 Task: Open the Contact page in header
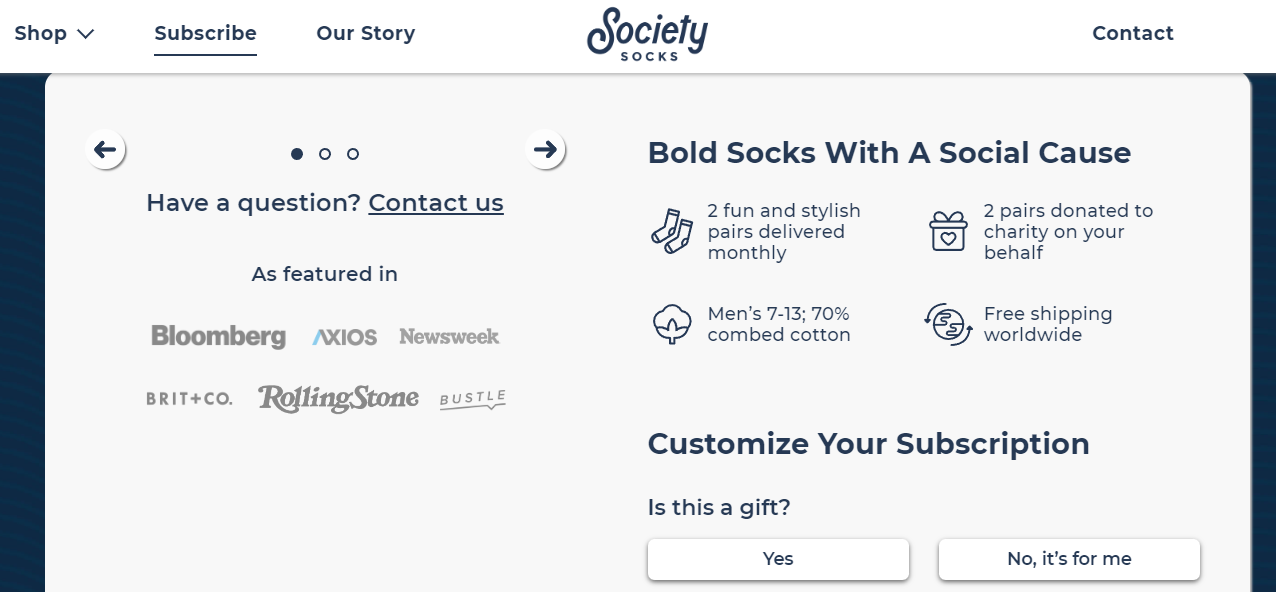[1132, 33]
